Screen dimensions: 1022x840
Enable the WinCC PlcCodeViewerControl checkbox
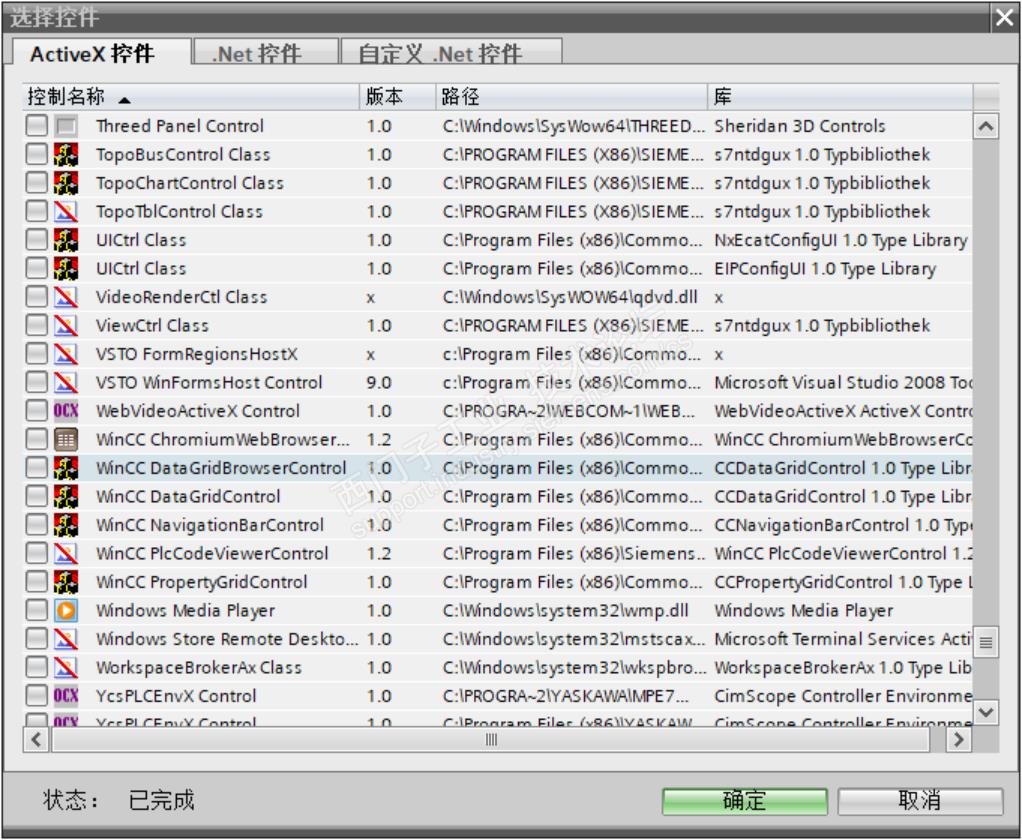[36, 554]
